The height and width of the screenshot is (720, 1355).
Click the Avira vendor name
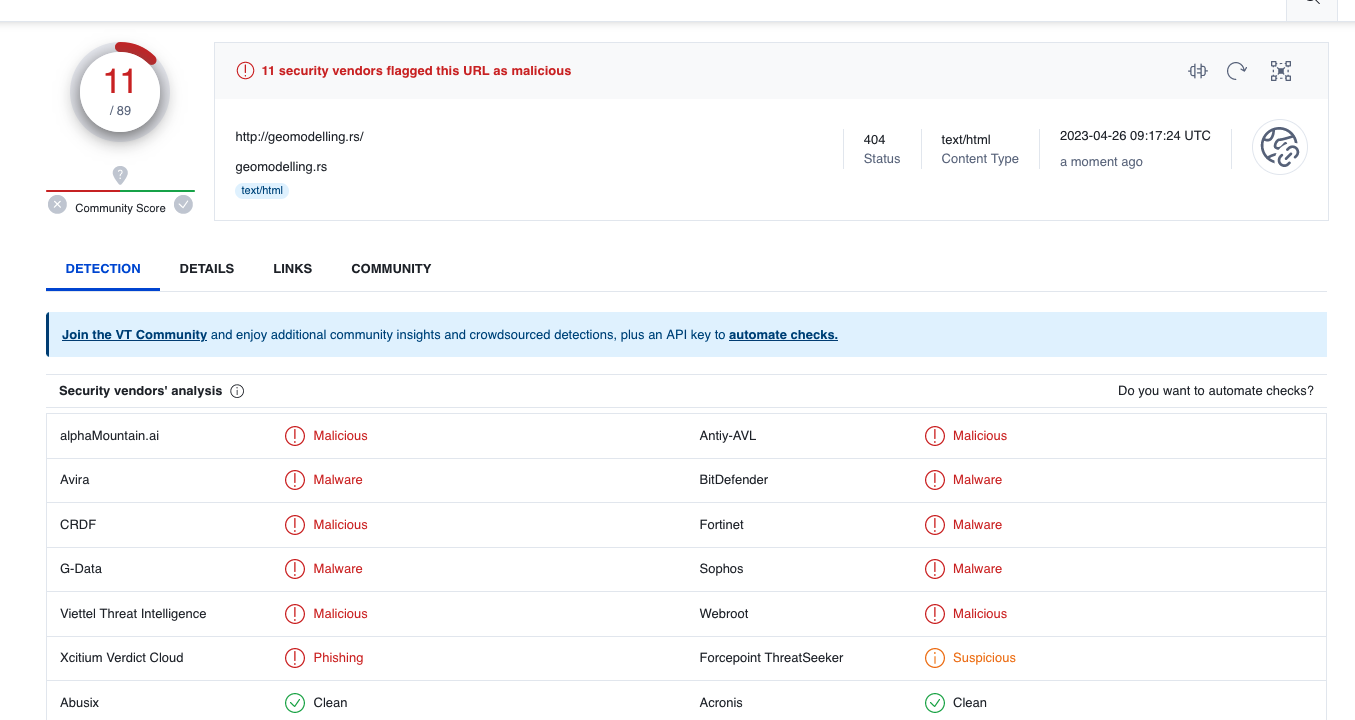(x=75, y=480)
